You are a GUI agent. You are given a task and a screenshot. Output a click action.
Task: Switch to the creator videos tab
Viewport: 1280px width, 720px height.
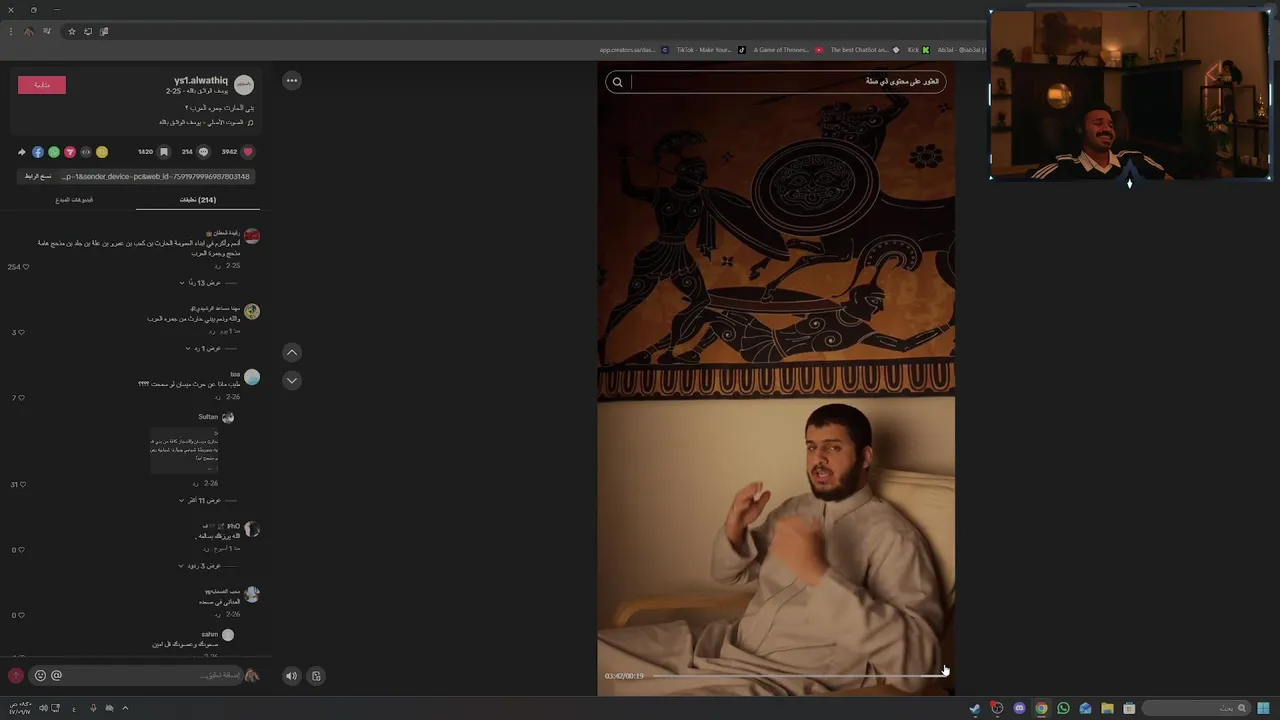[x=74, y=200]
